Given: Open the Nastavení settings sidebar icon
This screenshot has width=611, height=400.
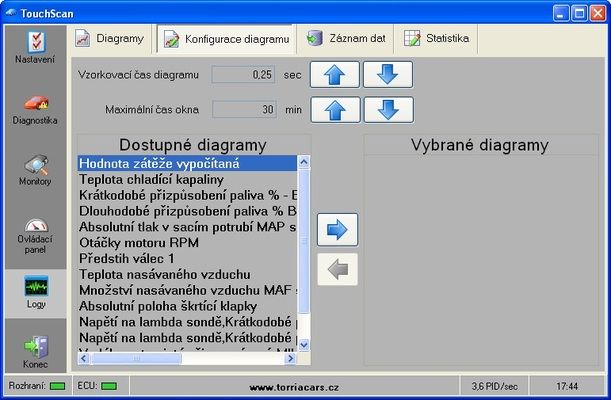Looking at the screenshot, I should (x=36, y=42).
